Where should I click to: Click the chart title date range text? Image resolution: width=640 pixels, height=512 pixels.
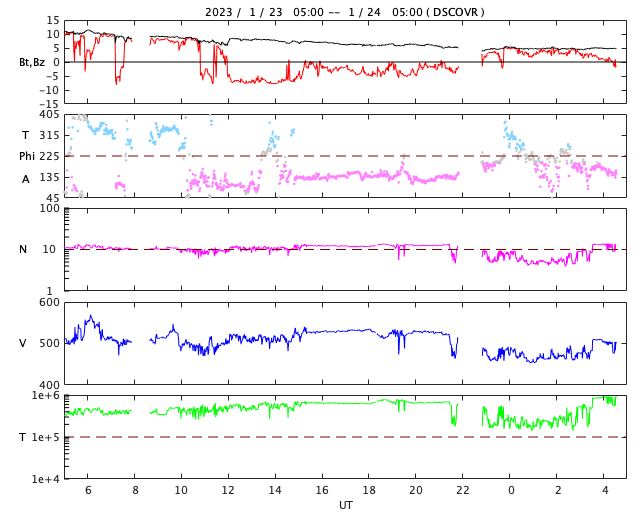coord(344,12)
